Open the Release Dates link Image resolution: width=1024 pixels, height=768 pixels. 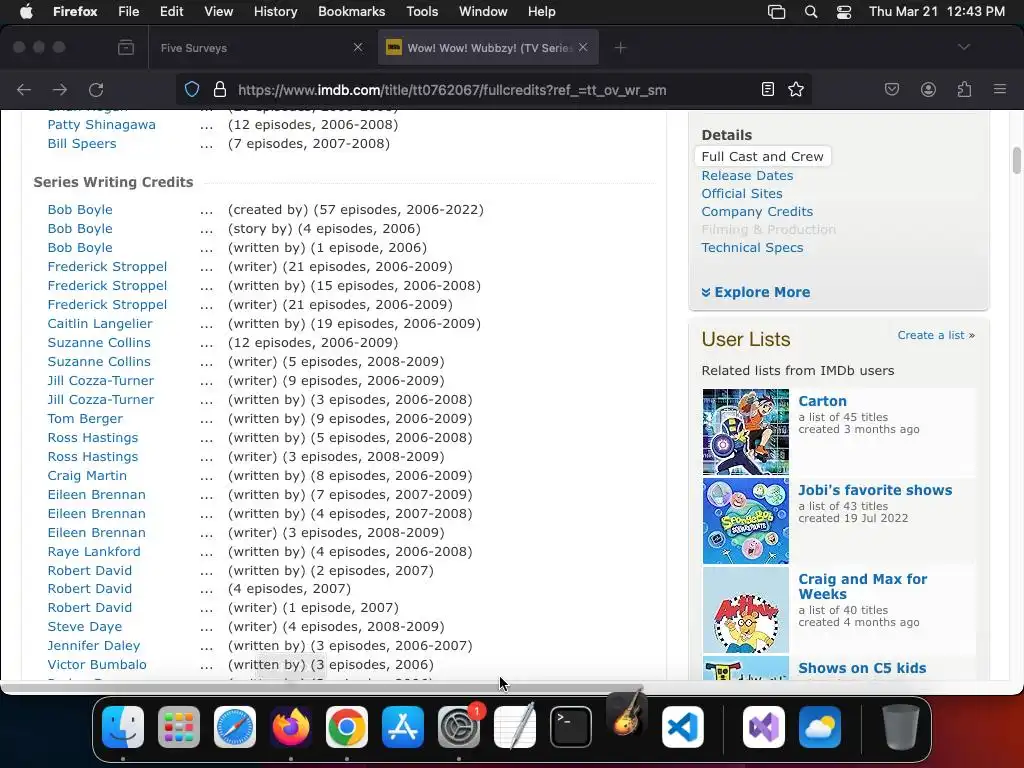(747, 176)
